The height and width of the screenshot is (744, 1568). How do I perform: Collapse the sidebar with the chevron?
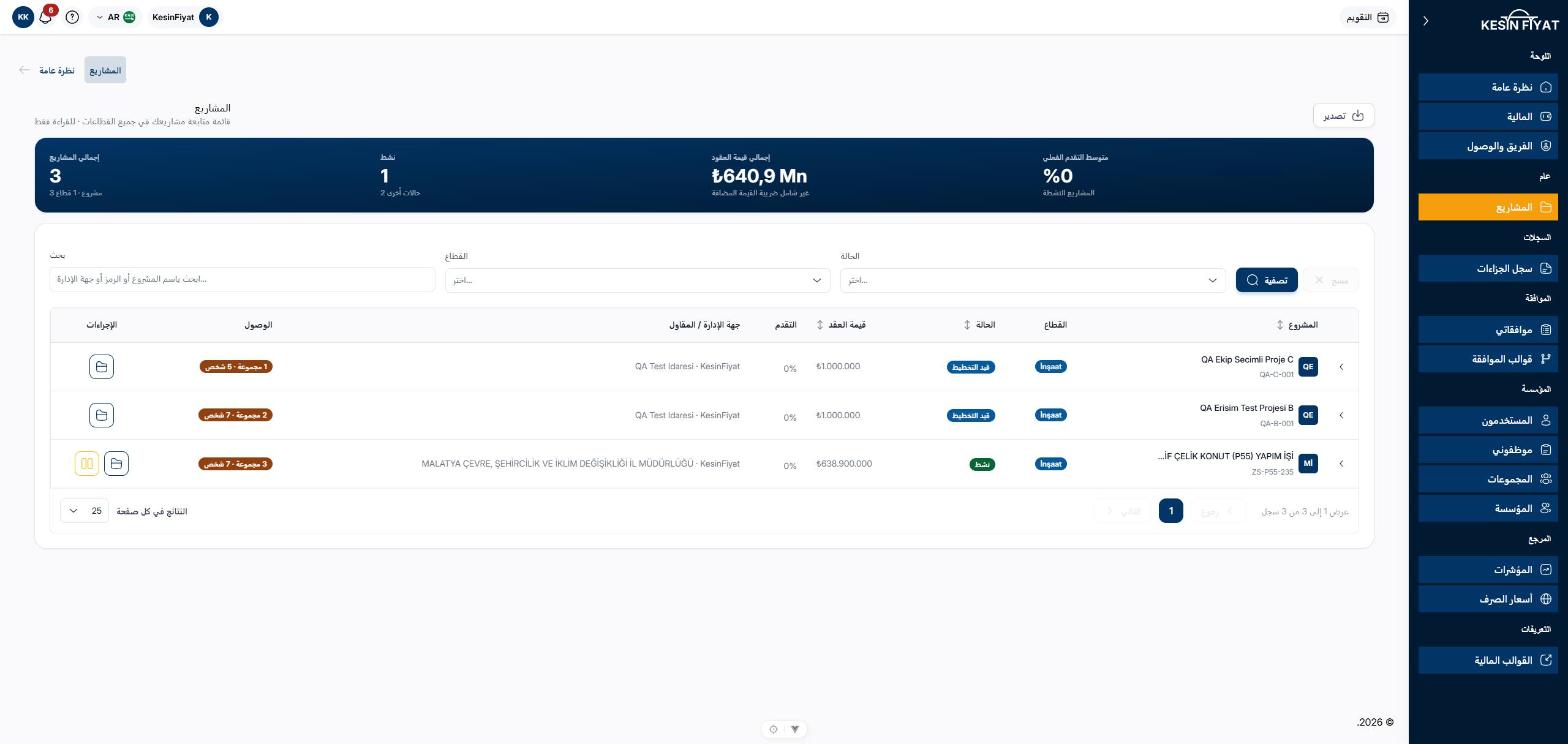tap(1426, 20)
